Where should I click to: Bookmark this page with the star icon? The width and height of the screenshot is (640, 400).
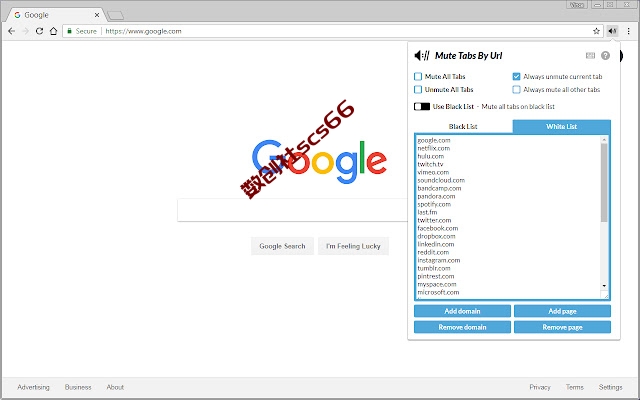click(596, 31)
